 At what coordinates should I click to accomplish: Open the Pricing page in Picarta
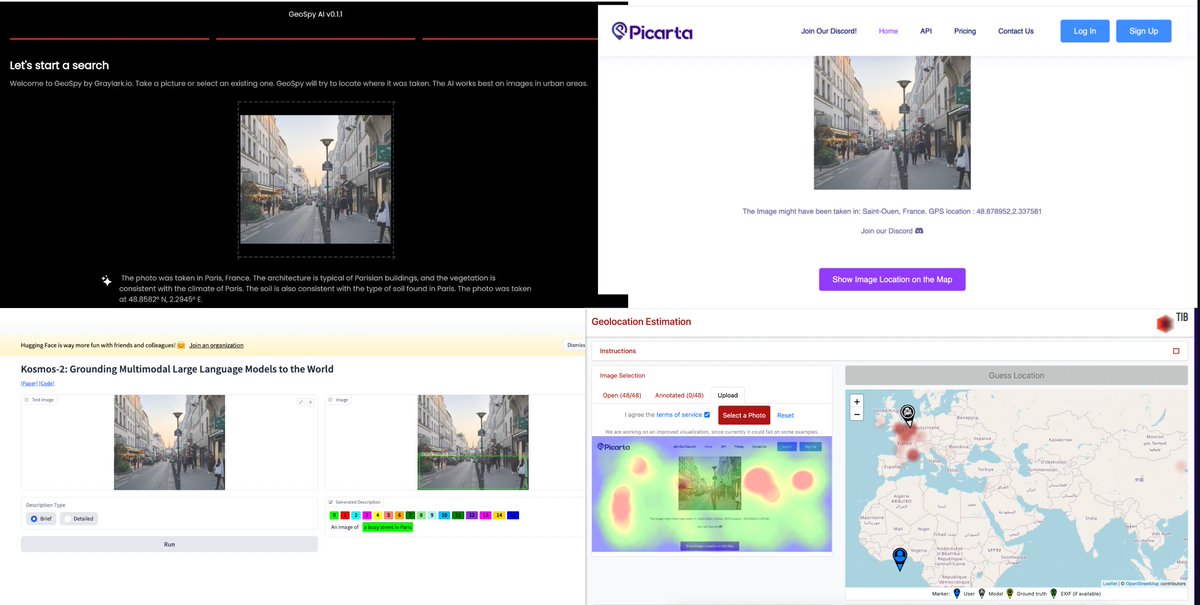tap(965, 31)
